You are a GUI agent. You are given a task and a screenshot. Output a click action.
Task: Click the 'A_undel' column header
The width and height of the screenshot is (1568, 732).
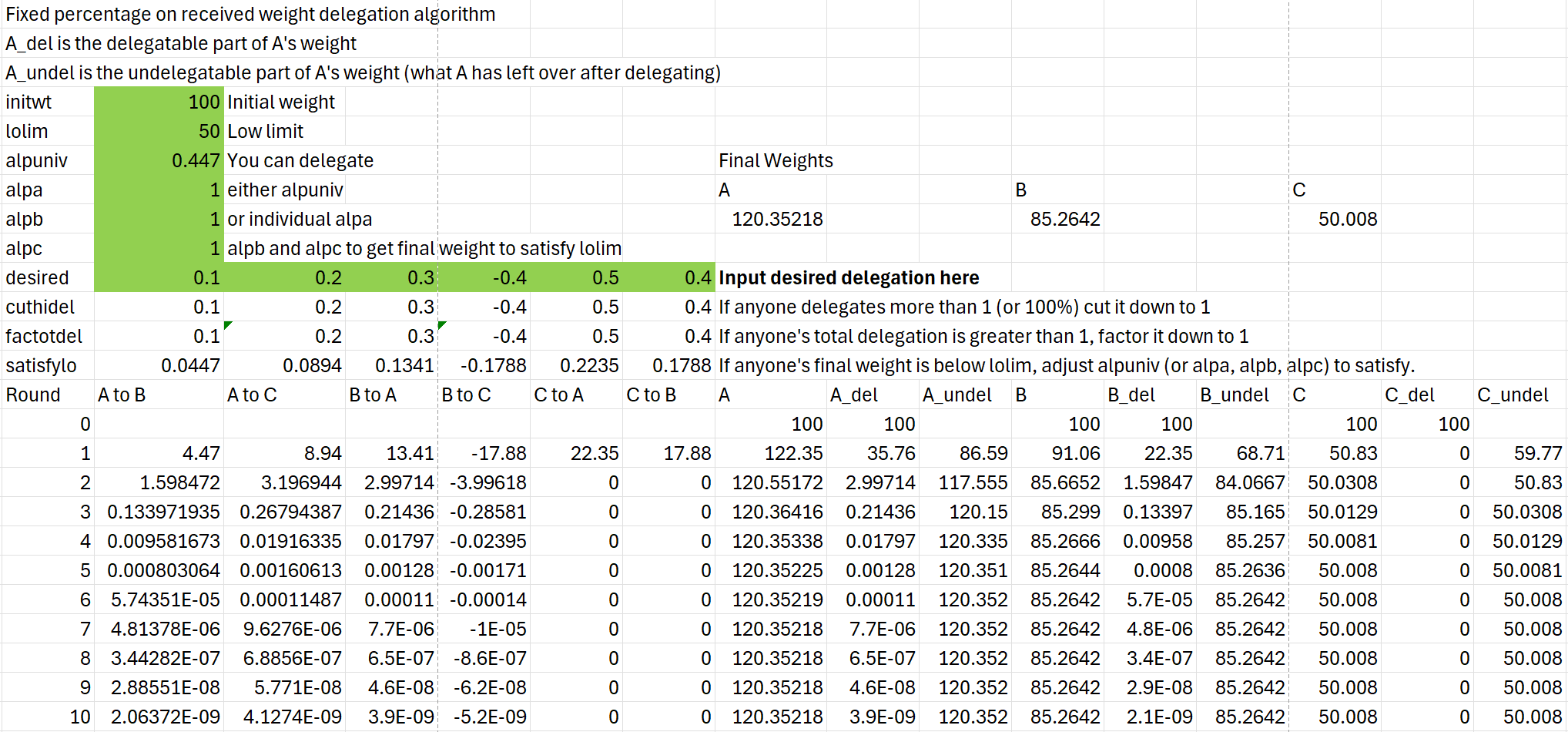[965, 395]
